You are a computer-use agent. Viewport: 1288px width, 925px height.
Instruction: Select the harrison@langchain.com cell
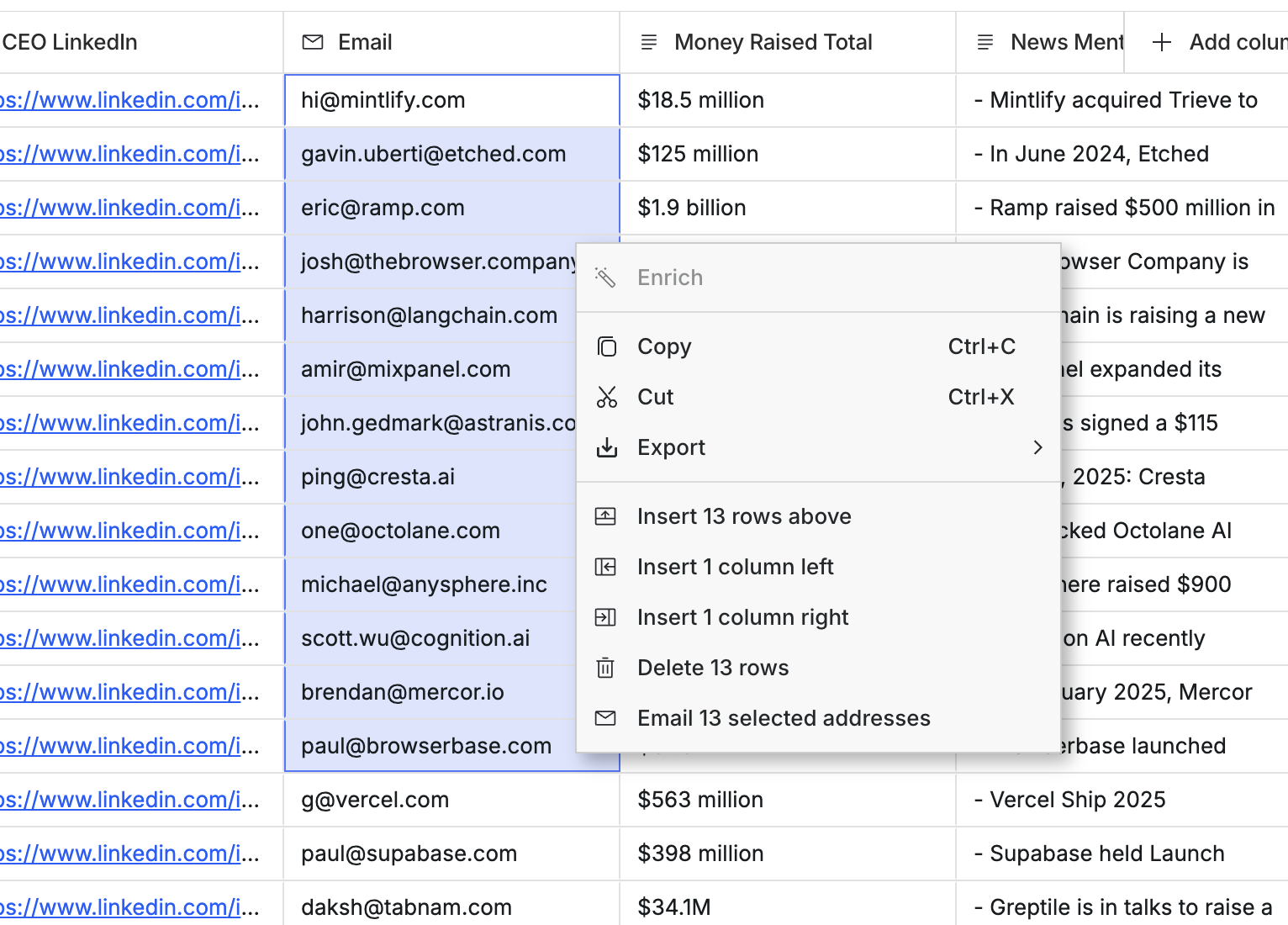coord(430,315)
